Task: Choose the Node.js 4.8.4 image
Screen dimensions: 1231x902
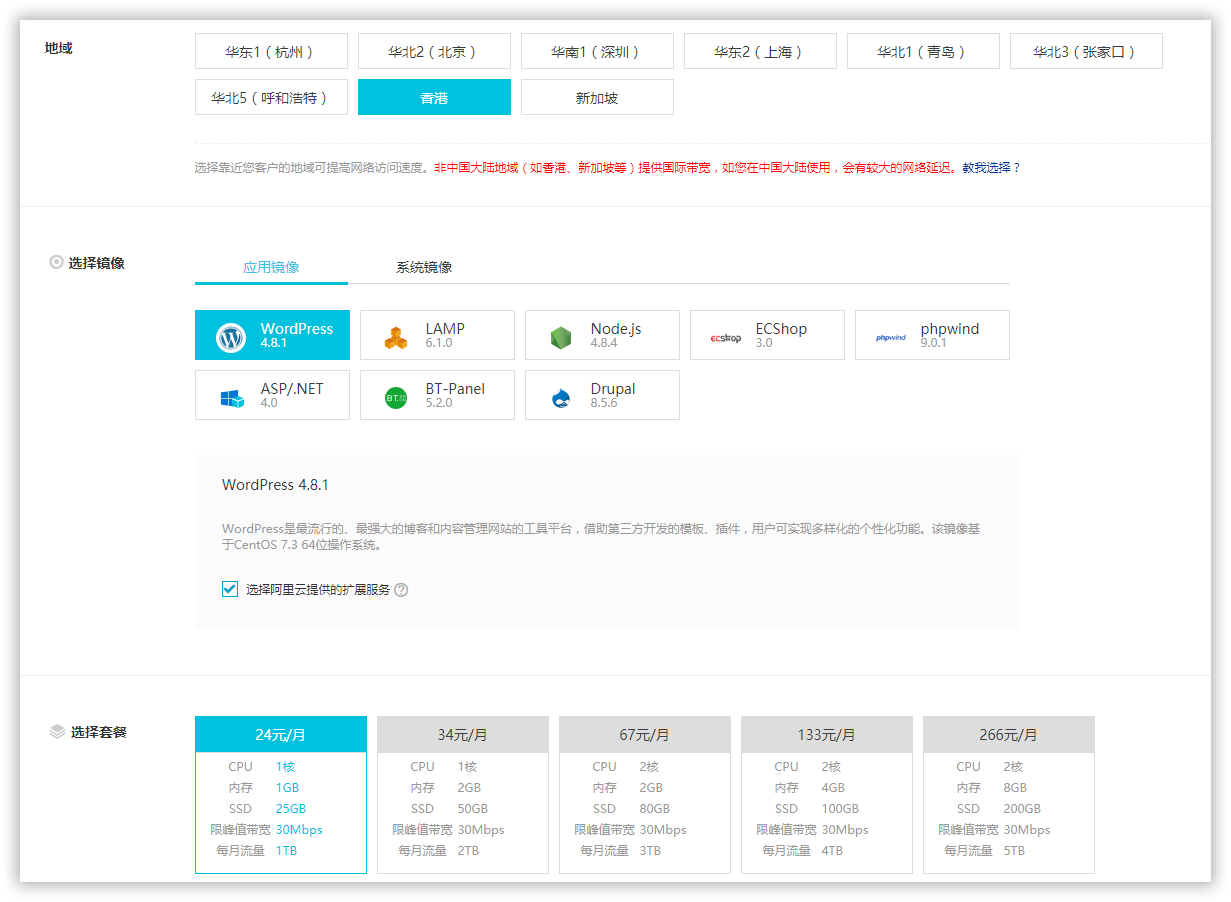Action: tap(602, 335)
